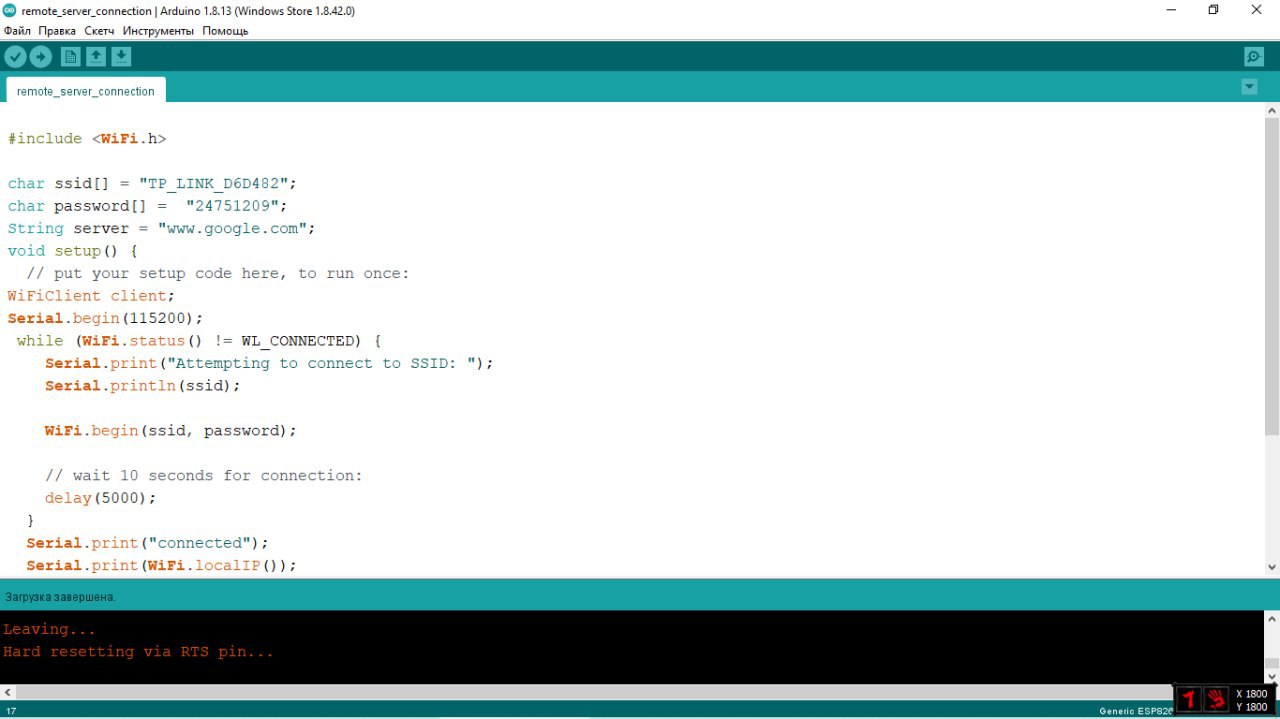Click the void setup() line
Screen dimensions: 1280x719
tap(73, 251)
